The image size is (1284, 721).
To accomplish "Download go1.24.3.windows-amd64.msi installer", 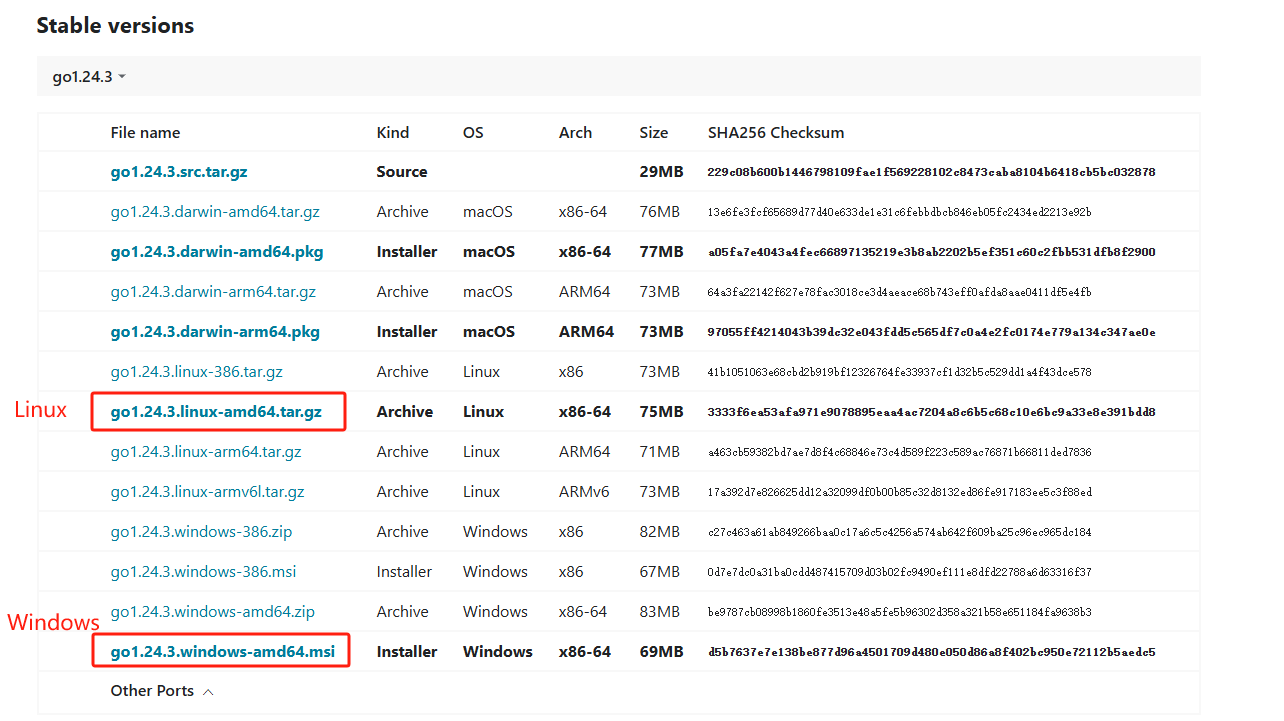I will pos(222,652).
